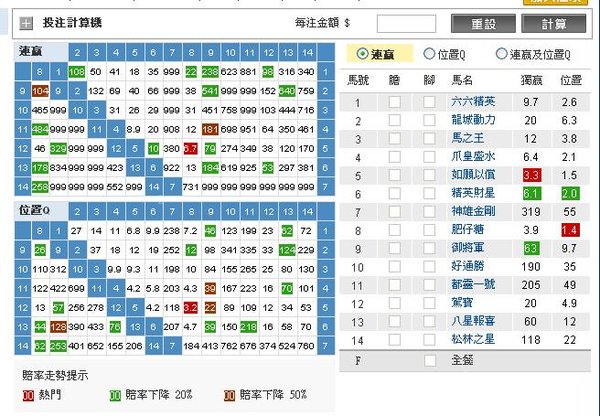Click the brown 128 odds in 位置Q table

click(x=58, y=327)
